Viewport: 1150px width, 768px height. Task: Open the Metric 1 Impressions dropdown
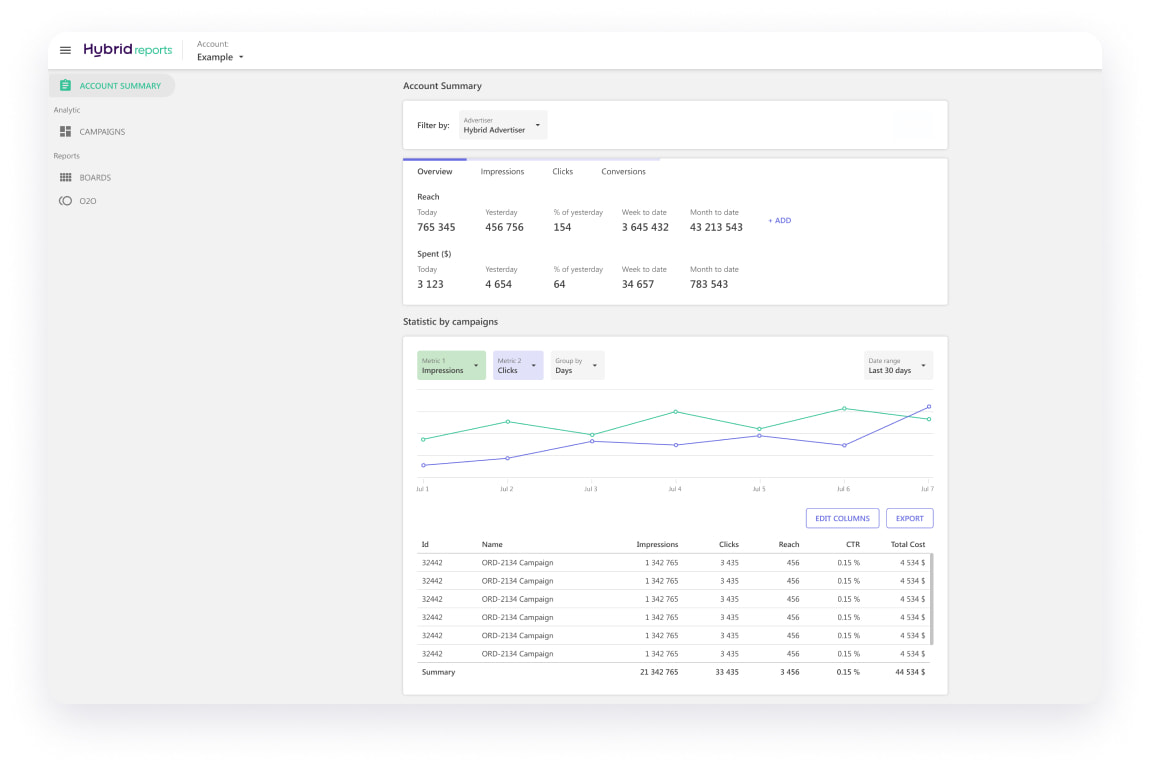[451, 365]
